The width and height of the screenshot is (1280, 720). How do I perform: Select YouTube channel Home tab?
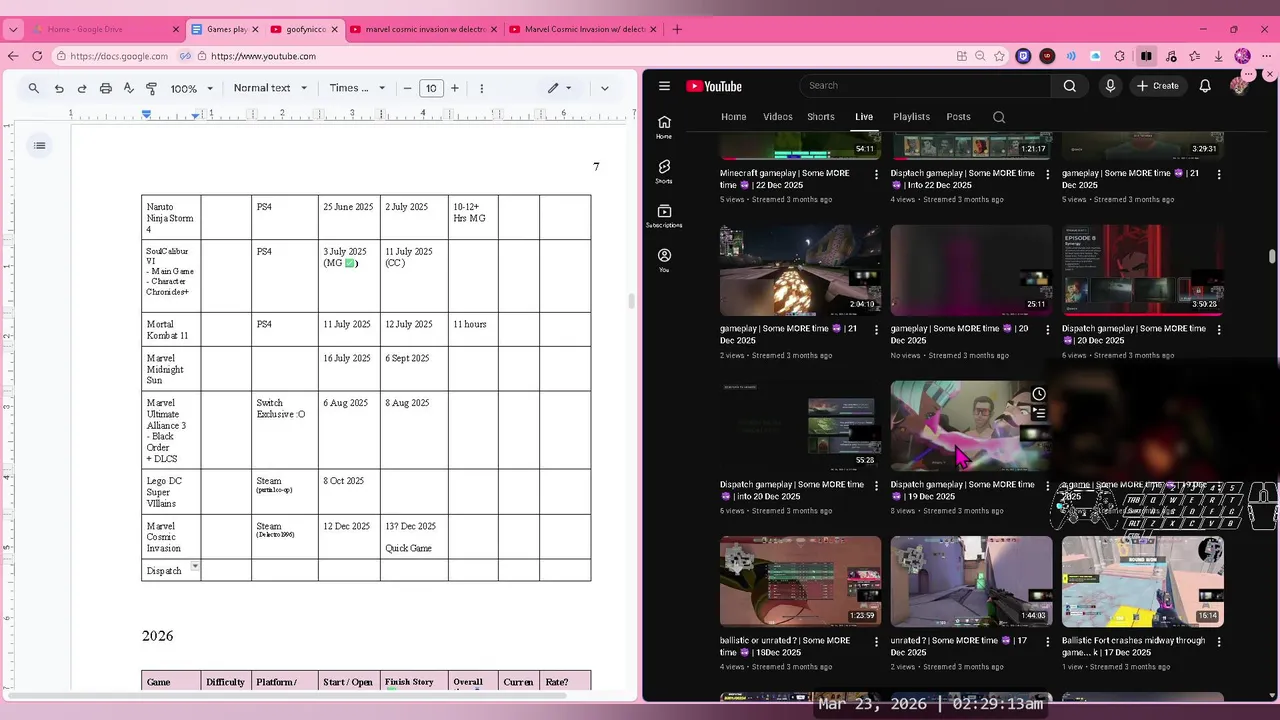click(734, 117)
